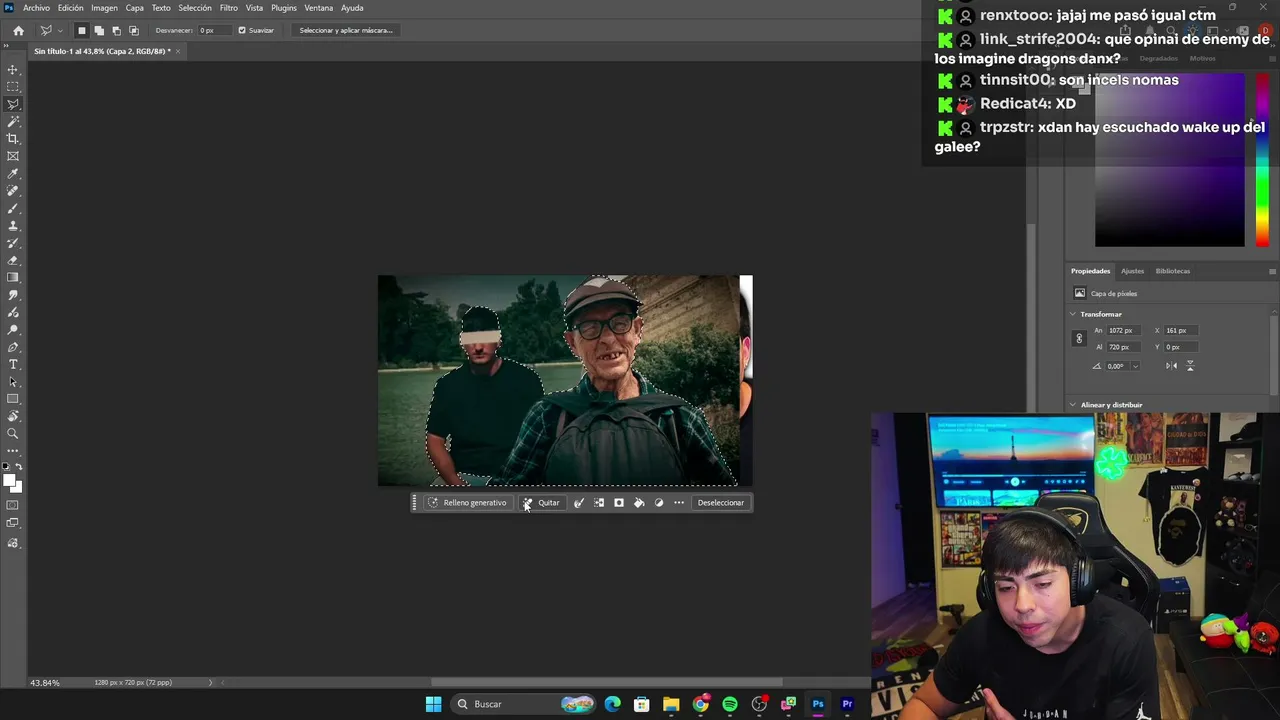Select the Adjustment Brush tool
The image size is (1280, 720).
pos(13,312)
